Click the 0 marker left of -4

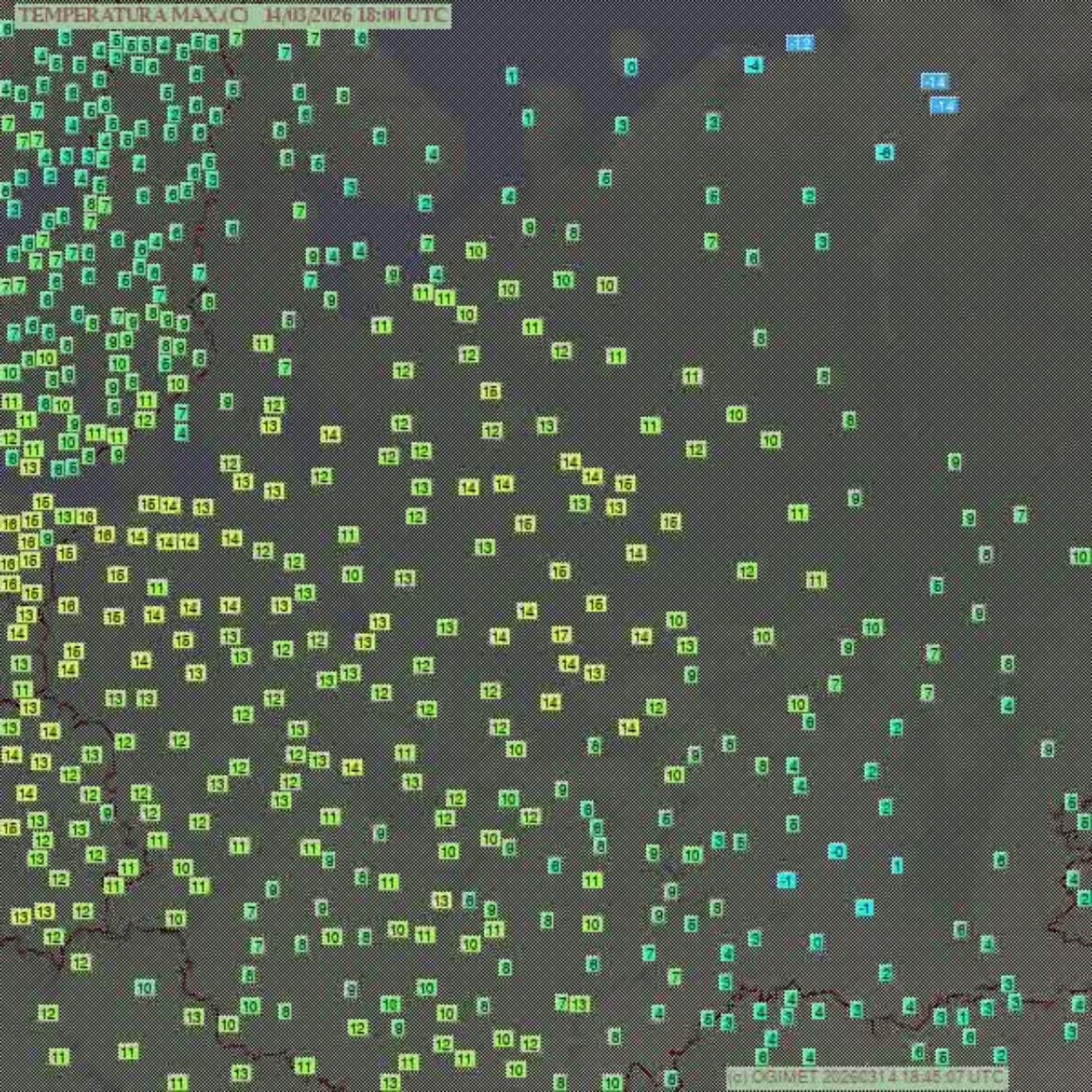pyautogui.click(x=630, y=67)
